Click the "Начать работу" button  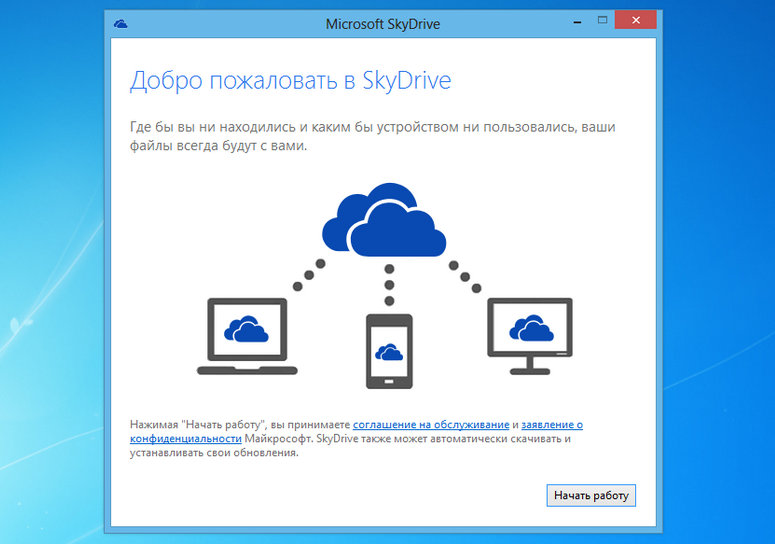pyautogui.click(x=591, y=495)
